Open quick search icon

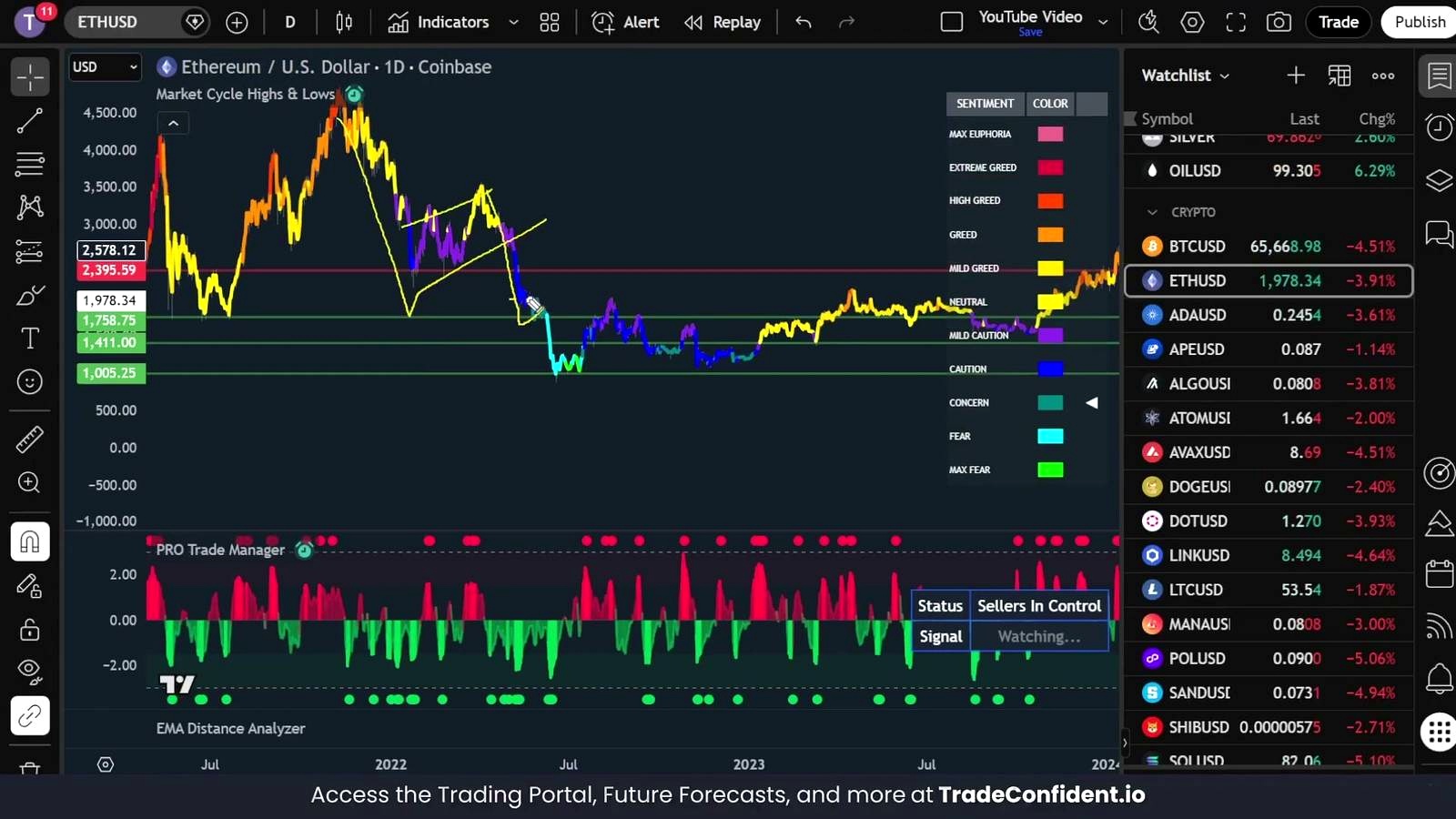1149,22
